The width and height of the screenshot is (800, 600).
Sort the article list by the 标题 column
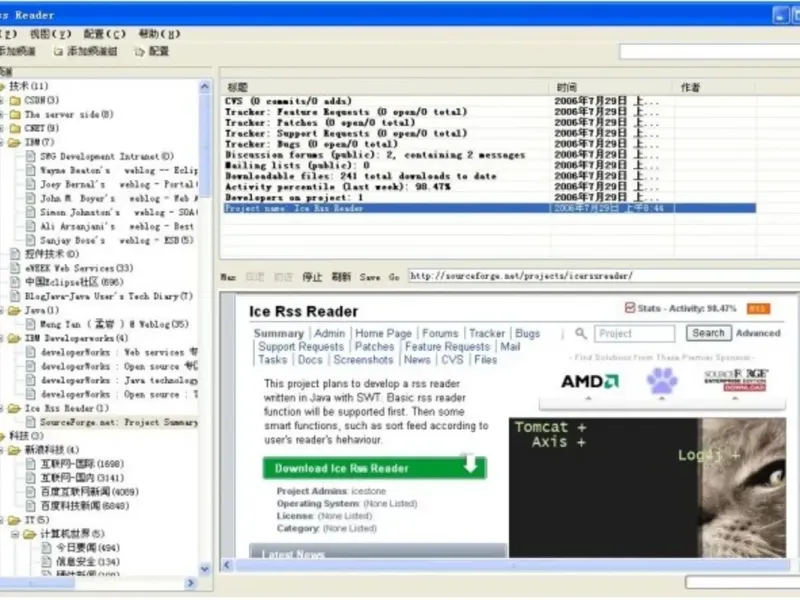click(x=386, y=87)
